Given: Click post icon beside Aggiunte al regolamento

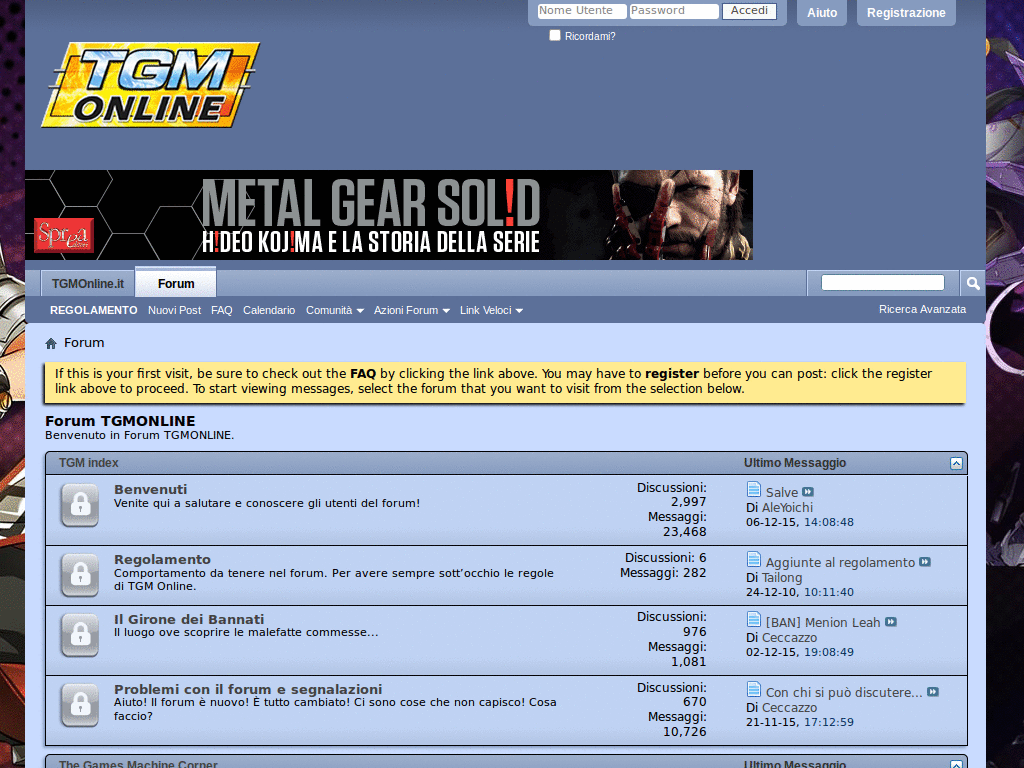Looking at the screenshot, I should [754, 560].
